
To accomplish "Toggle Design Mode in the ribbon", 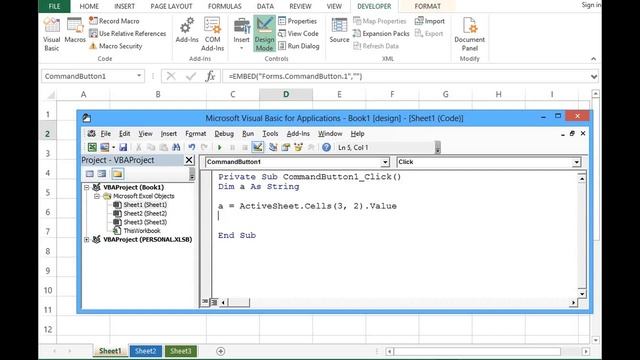I will (264, 33).
